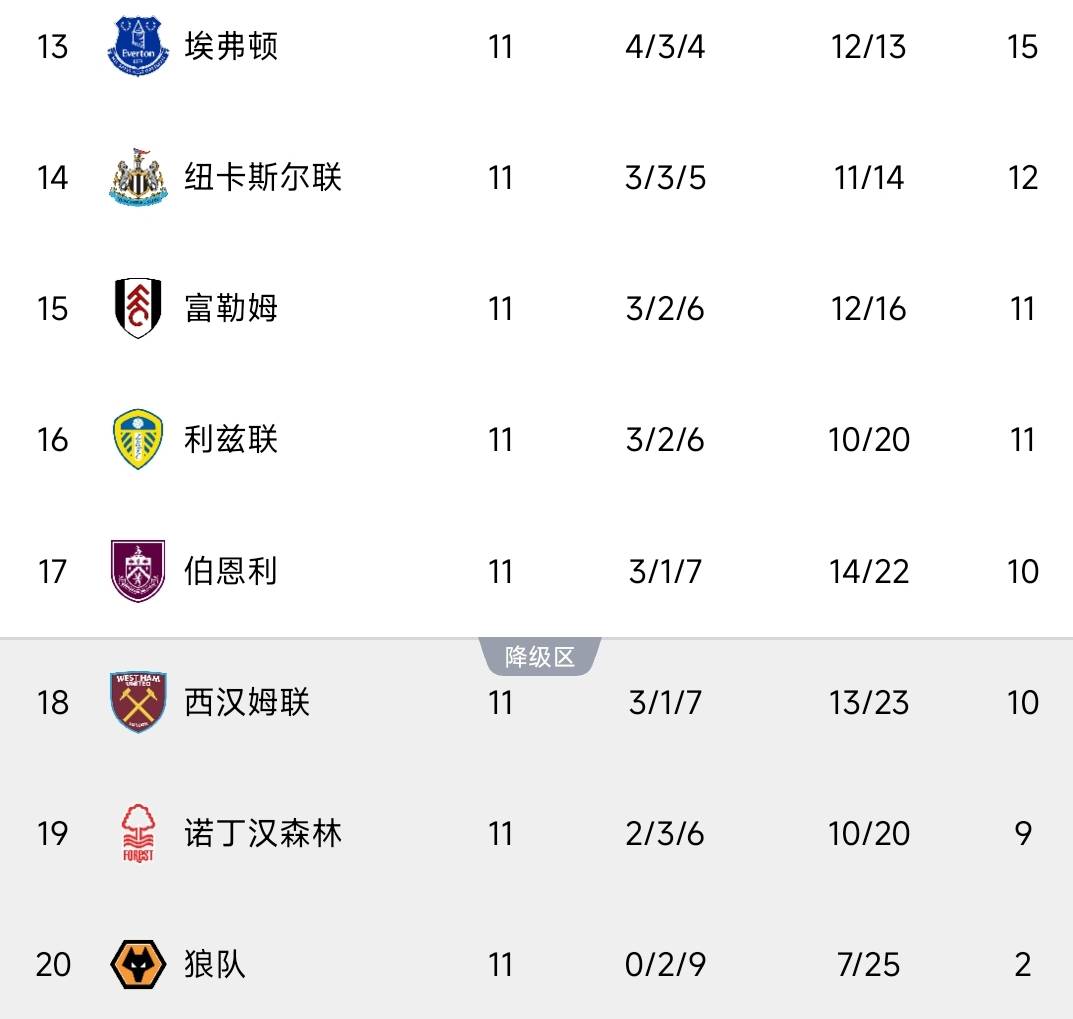1073x1019 pixels.
Task: Tap the Leeds United crest
Action: [138, 439]
